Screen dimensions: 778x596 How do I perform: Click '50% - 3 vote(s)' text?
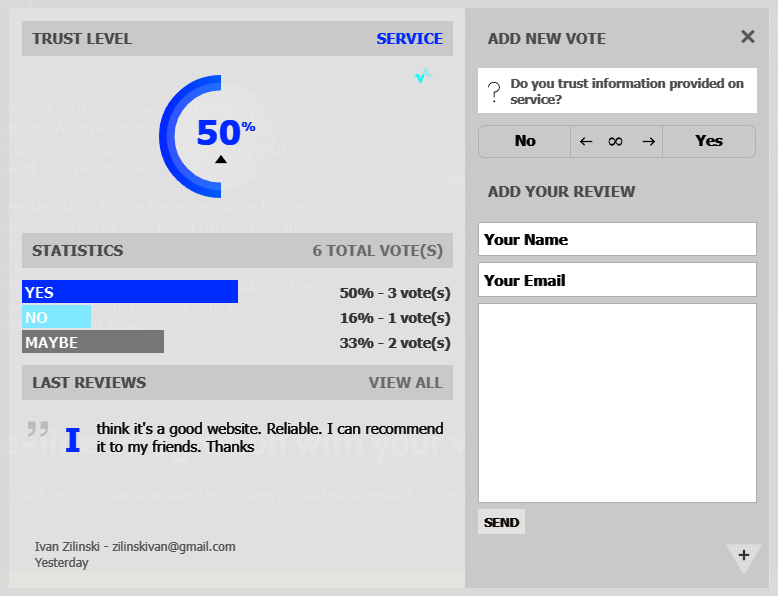(x=395, y=293)
